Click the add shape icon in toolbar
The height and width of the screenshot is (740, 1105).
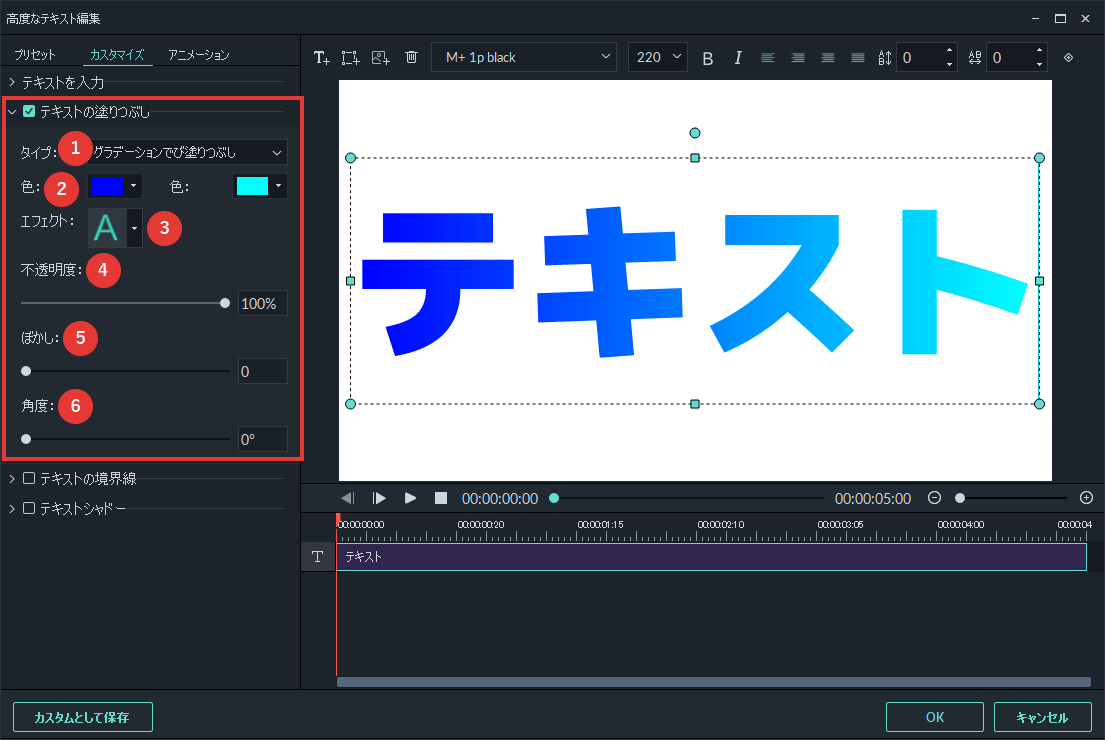click(x=350, y=58)
